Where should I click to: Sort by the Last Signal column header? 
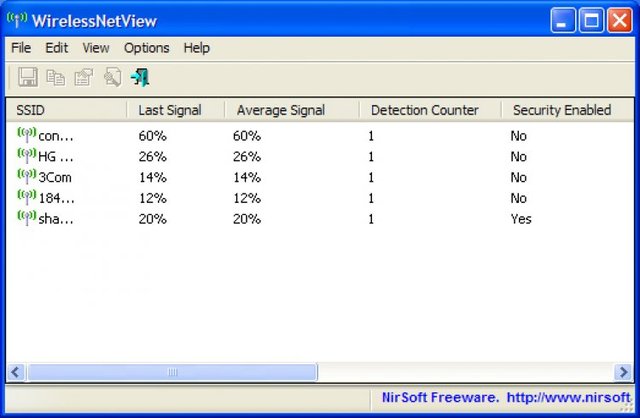point(176,110)
